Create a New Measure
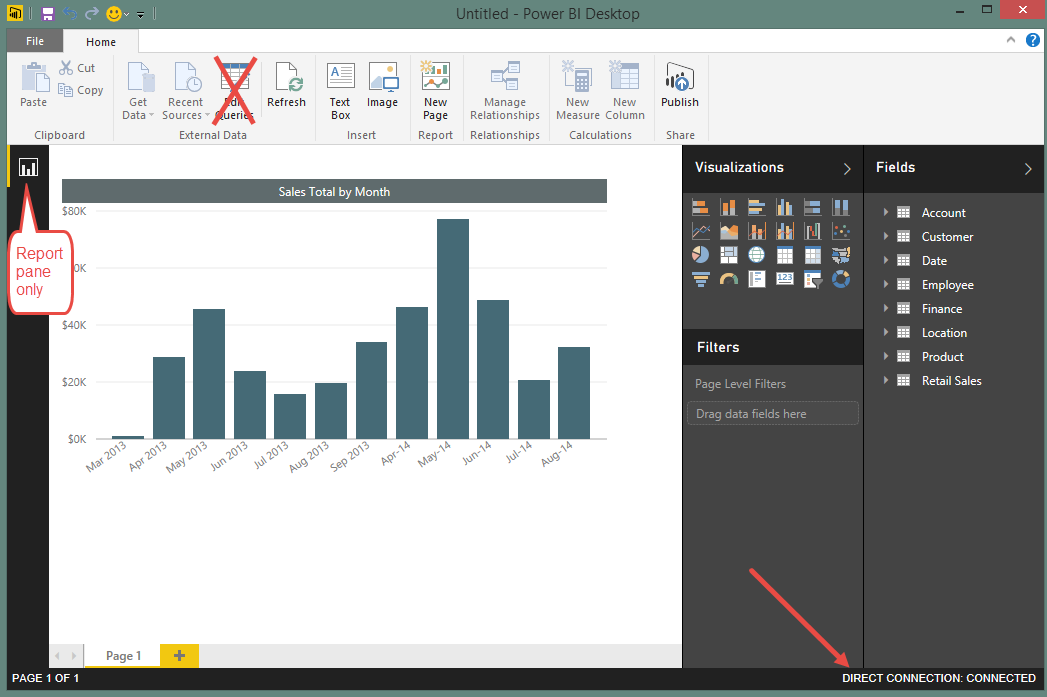The image size is (1047, 697). pos(578,90)
